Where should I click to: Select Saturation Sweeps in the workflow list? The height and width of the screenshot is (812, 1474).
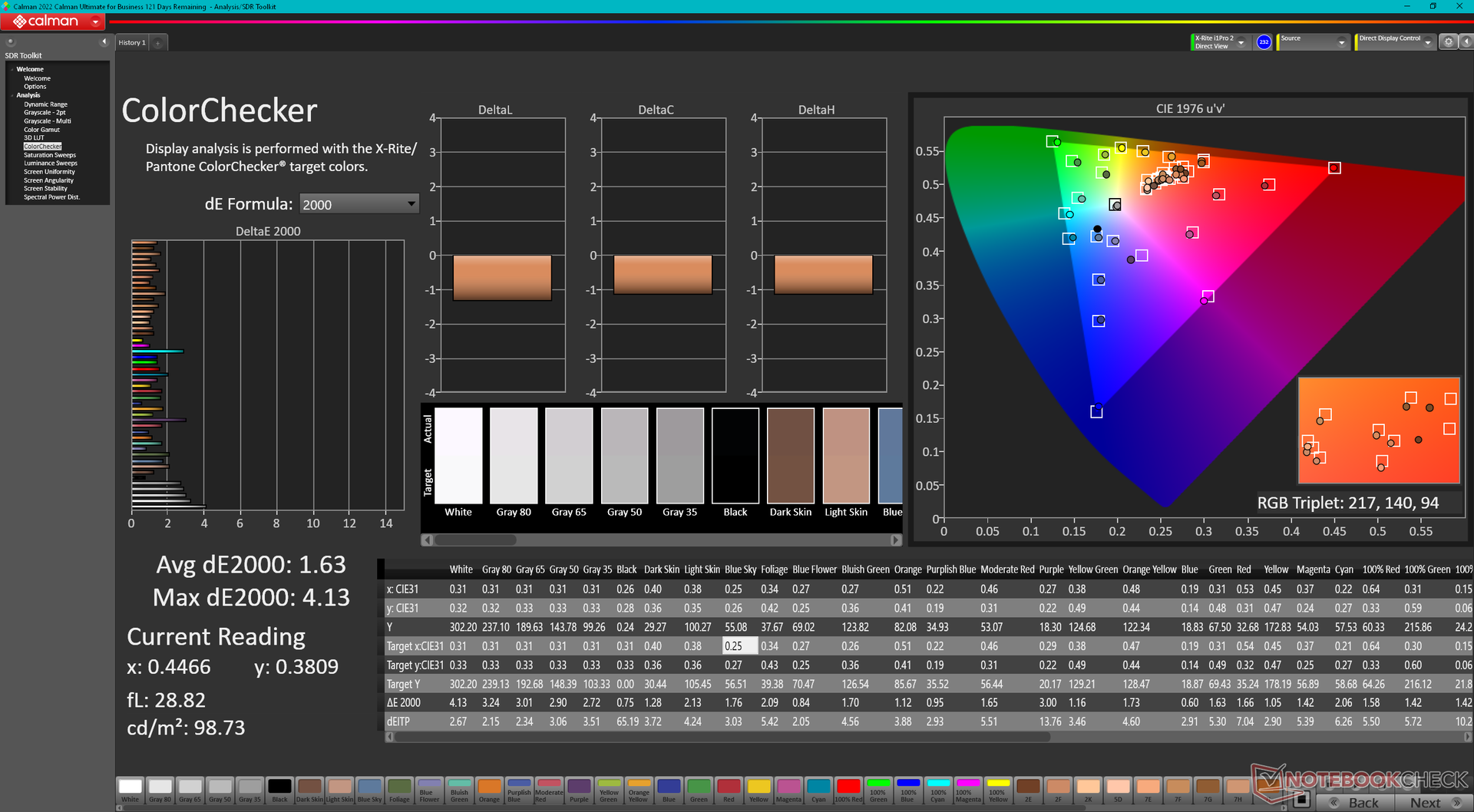50,155
